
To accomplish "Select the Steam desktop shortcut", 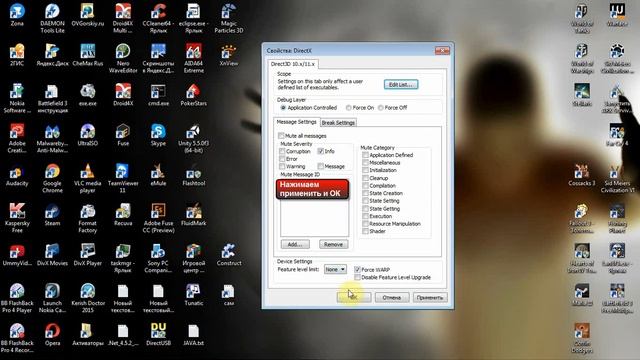I will tap(52, 215).
